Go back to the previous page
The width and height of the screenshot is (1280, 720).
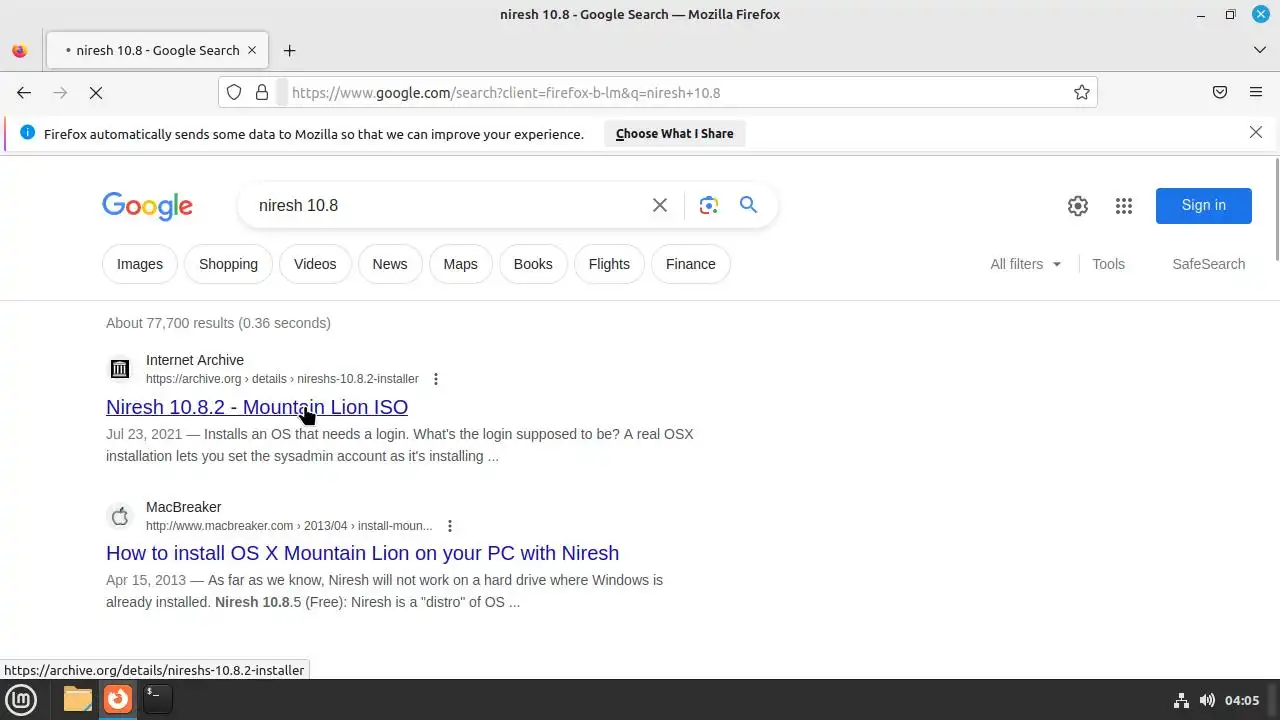(x=24, y=93)
